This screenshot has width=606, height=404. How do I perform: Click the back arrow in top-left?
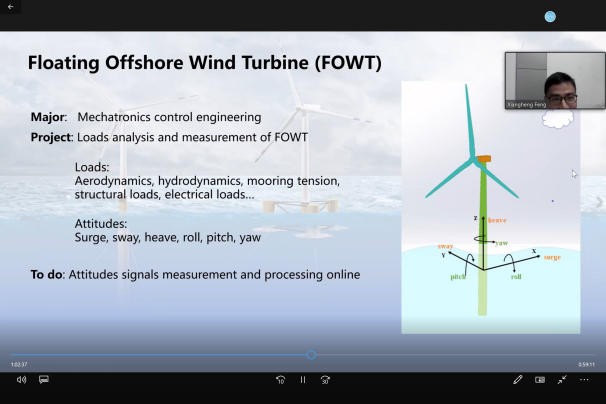tap(10, 7)
